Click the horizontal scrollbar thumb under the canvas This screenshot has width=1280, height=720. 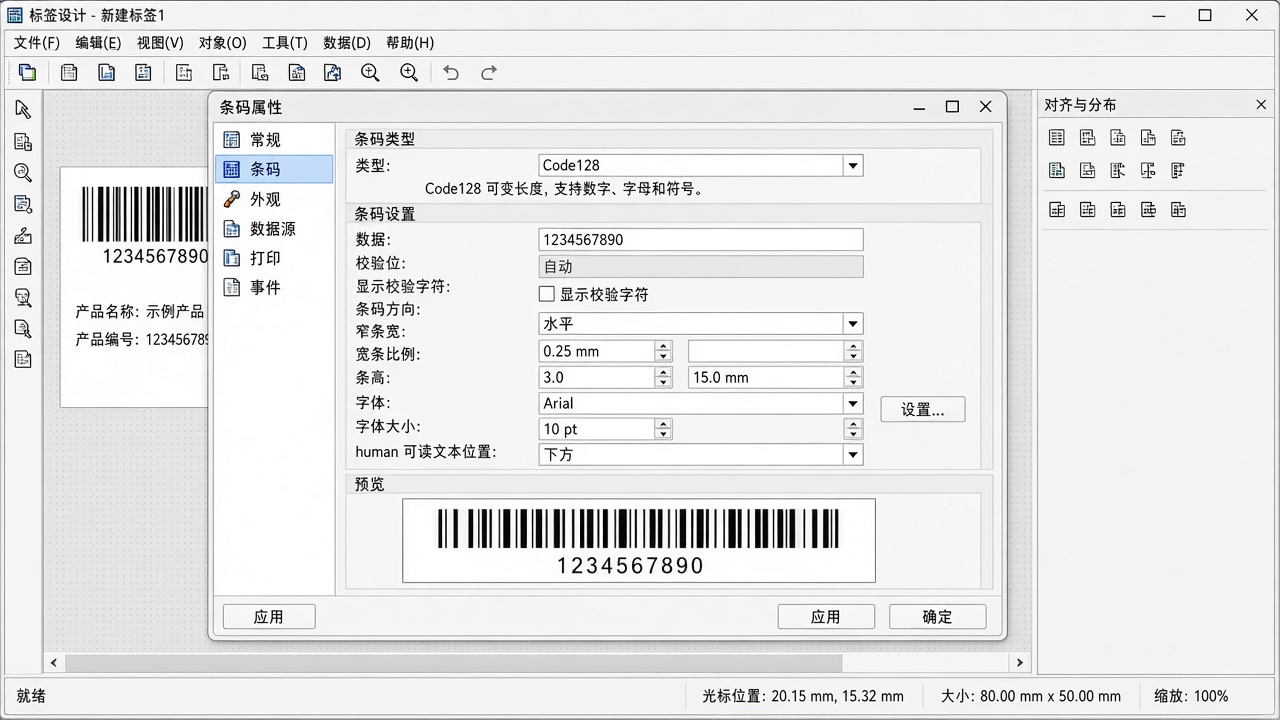(x=454, y=663)
